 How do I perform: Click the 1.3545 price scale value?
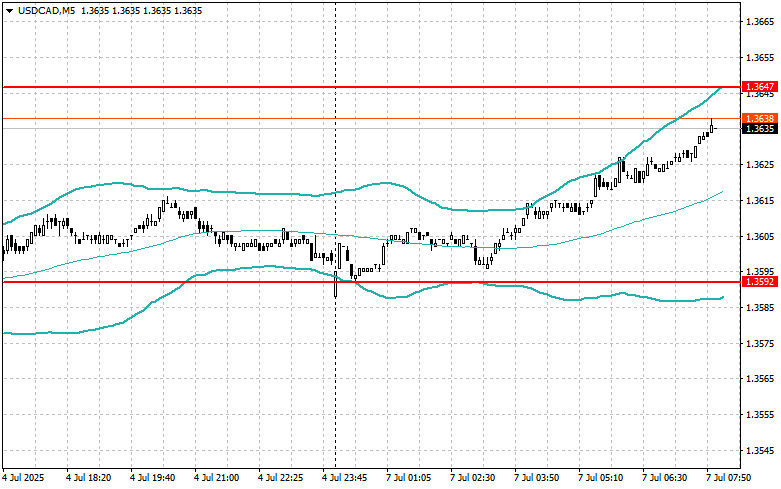761,451
